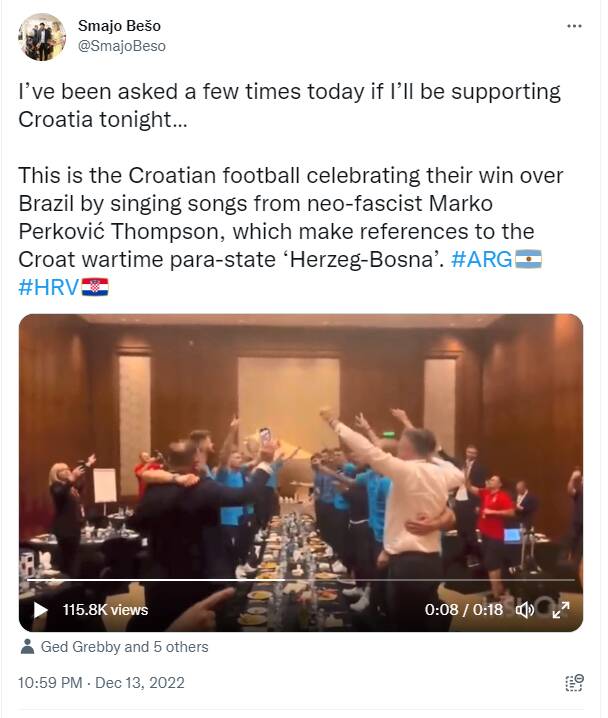Click the Argentina flag emoji
This screenshot has height=718, width=608.
tap(527, 261)
